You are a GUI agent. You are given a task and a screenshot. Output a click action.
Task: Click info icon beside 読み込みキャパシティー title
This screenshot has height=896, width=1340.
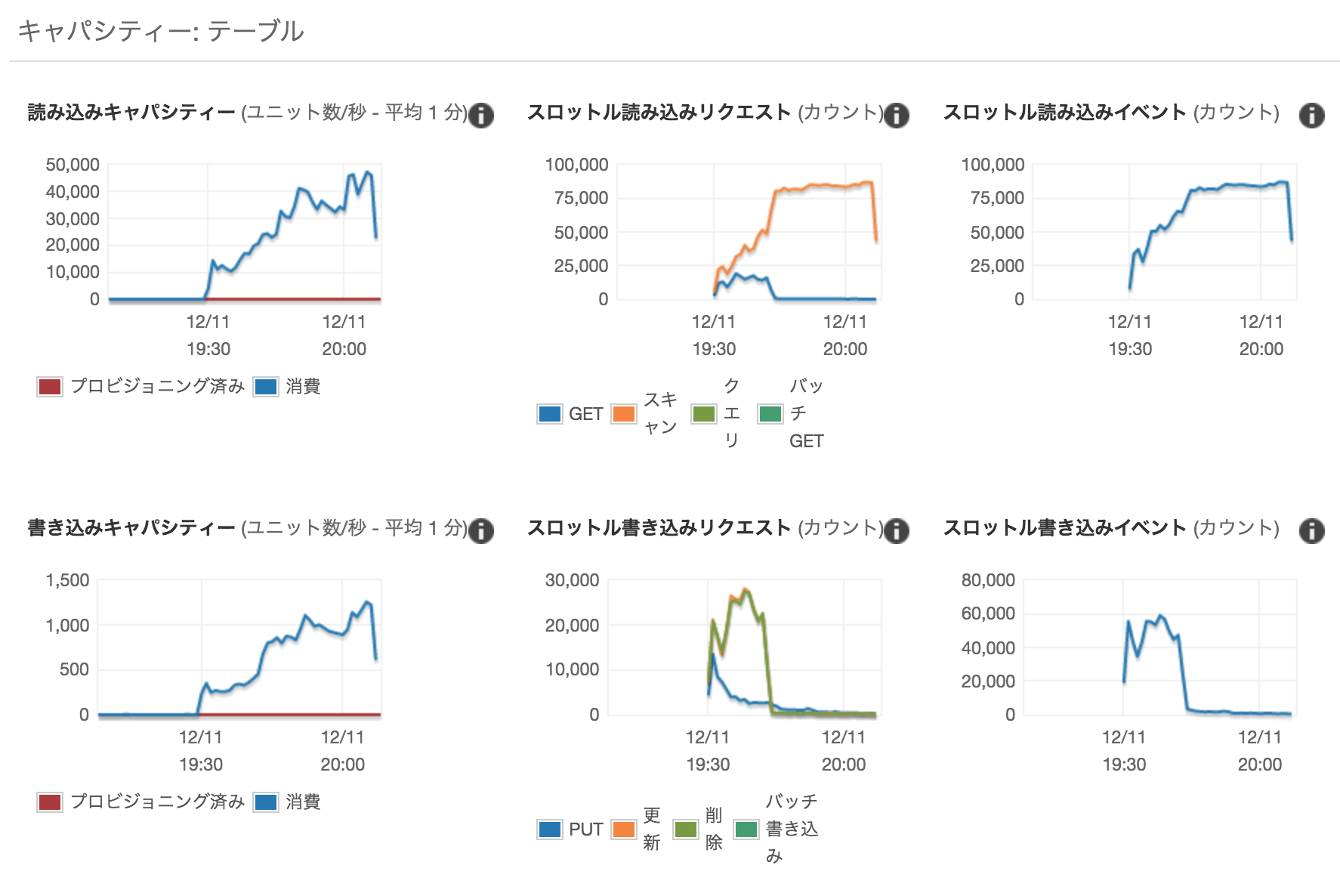pyautogui.click(x=481, y=116)
